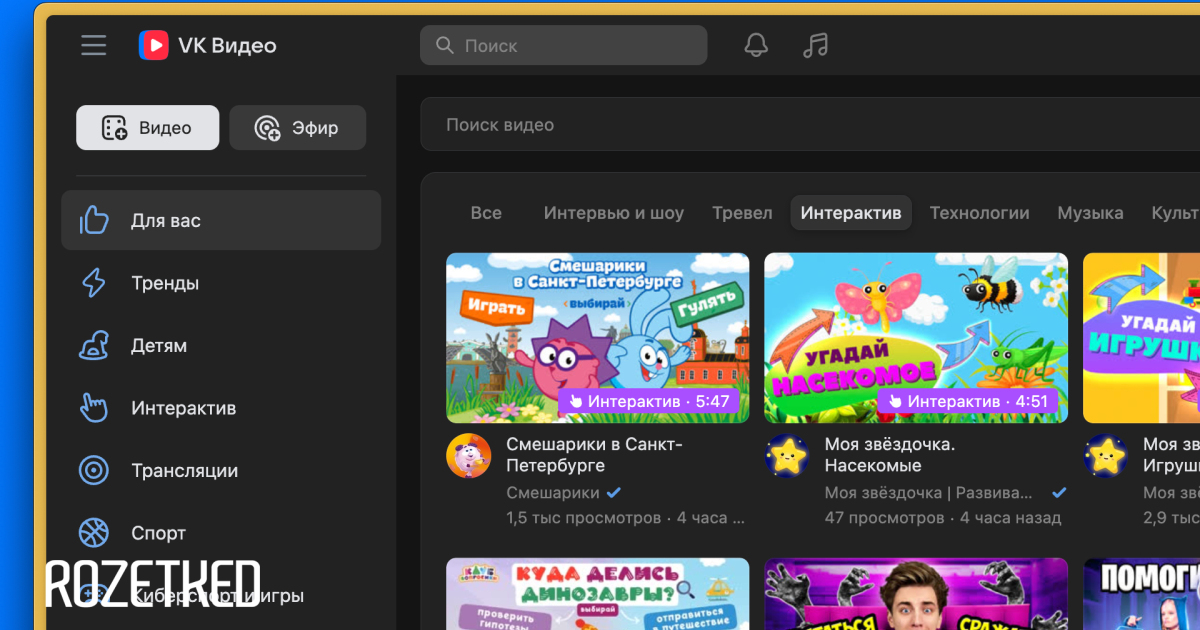Click the Эфир broadcast button
1200x630 pixels.
(x=298, y=128)
